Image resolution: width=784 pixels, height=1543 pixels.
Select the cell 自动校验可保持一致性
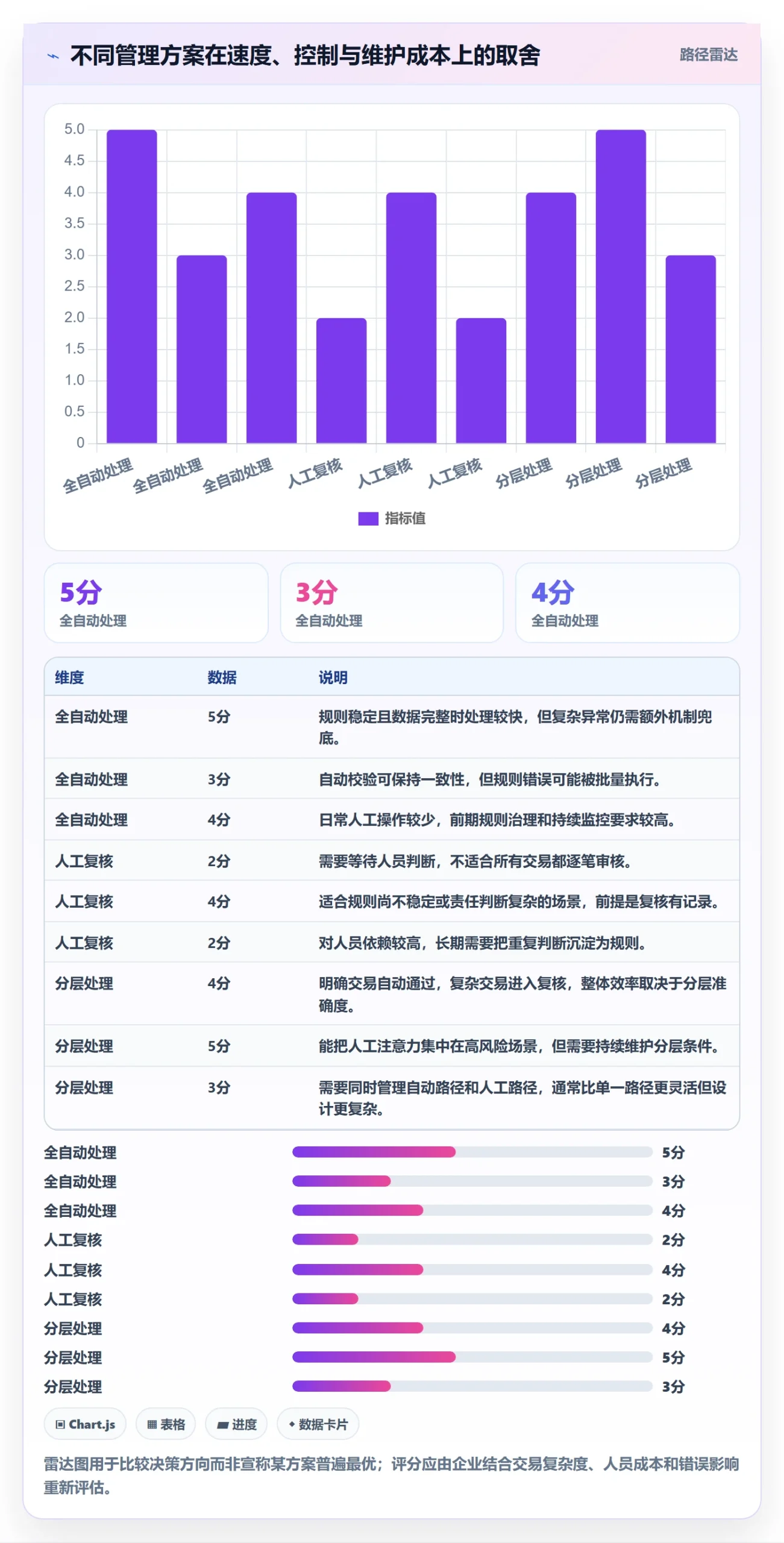[x=523, y=779]
